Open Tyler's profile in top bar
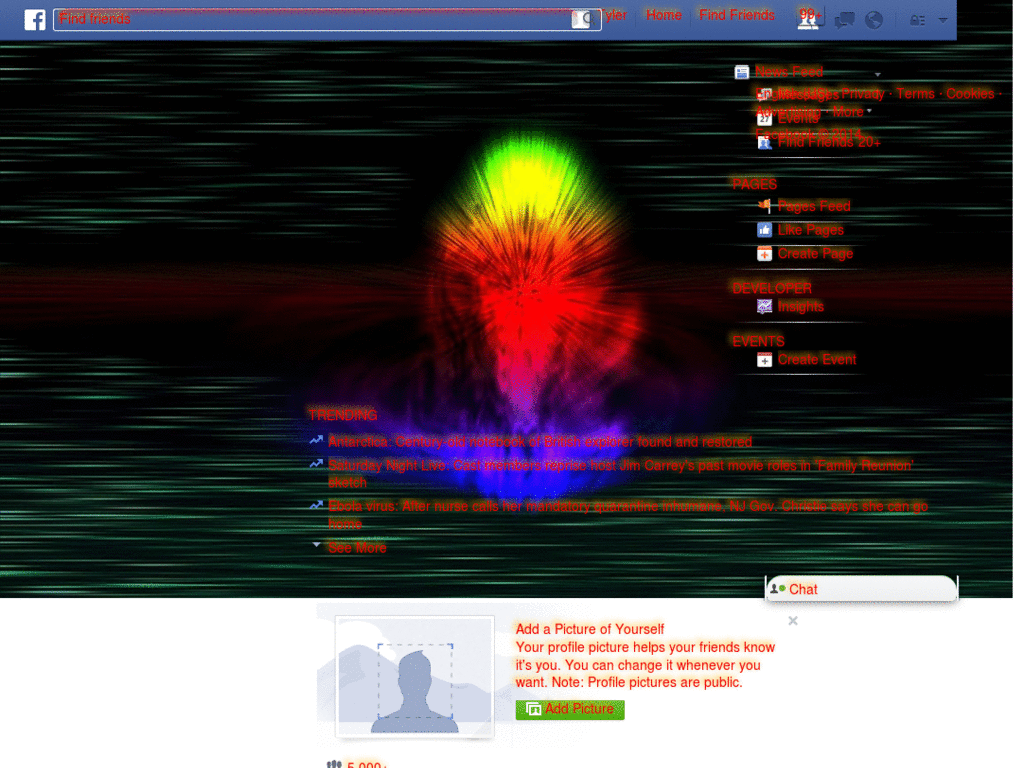1024x768 pixels. pyautogui.click(x=616, y=14)
